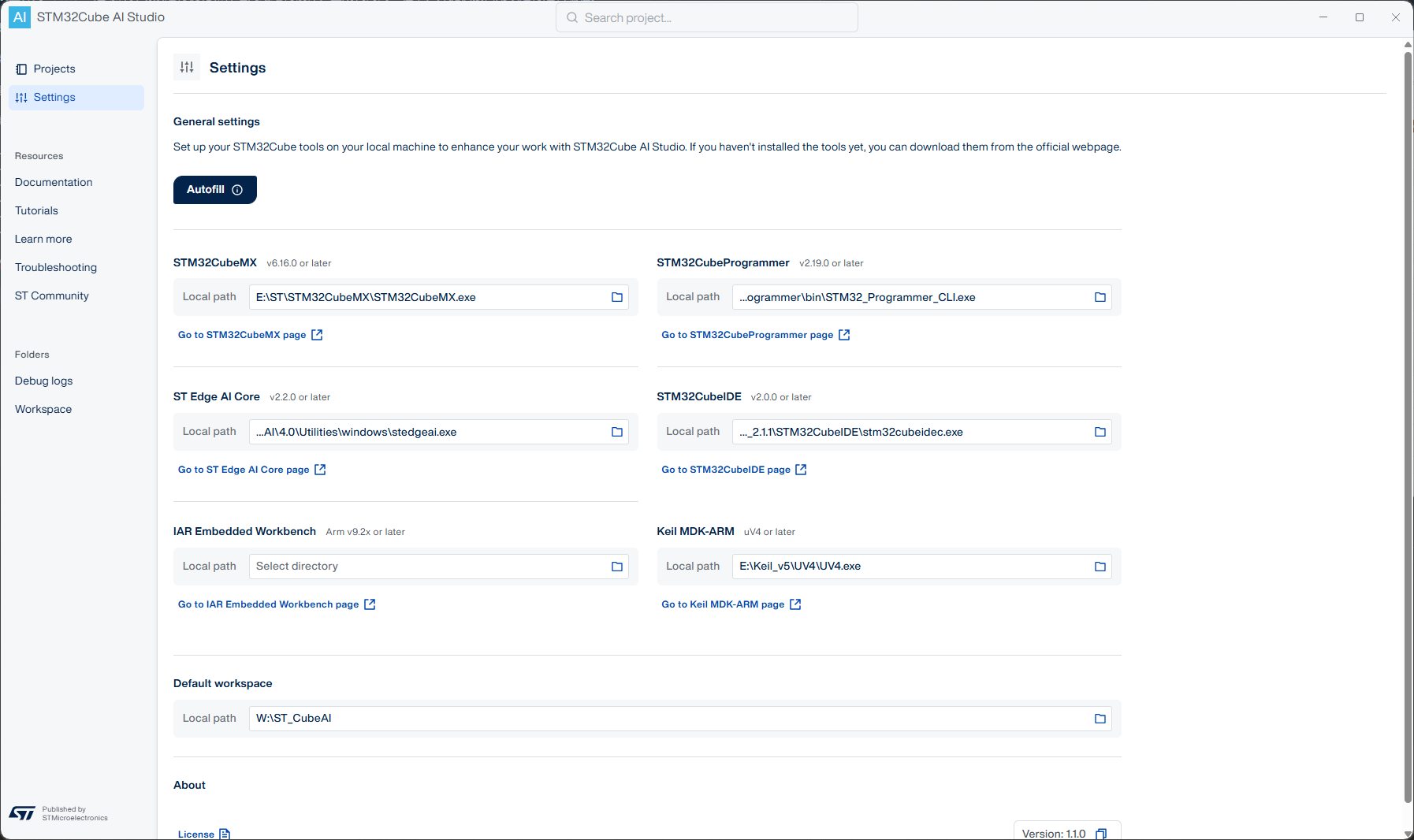Screen dimensions: 1414x840
Task: Browse a directory for IAR Embedded Workbench
Action: coord(617,567)
